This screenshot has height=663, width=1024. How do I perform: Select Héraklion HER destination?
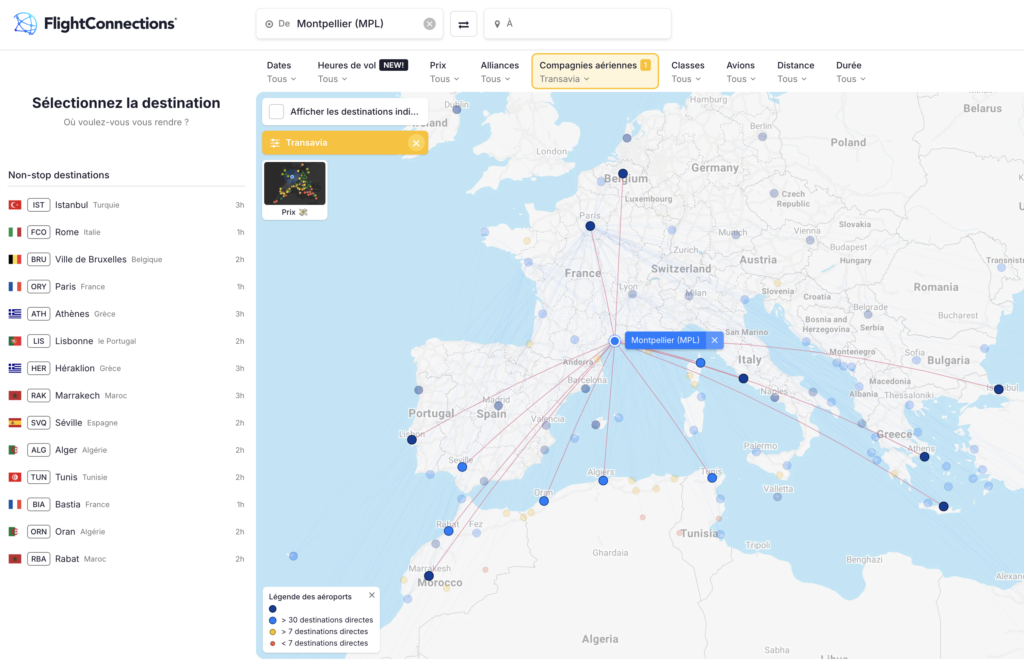pyautogui.click(x=126, y=368)
